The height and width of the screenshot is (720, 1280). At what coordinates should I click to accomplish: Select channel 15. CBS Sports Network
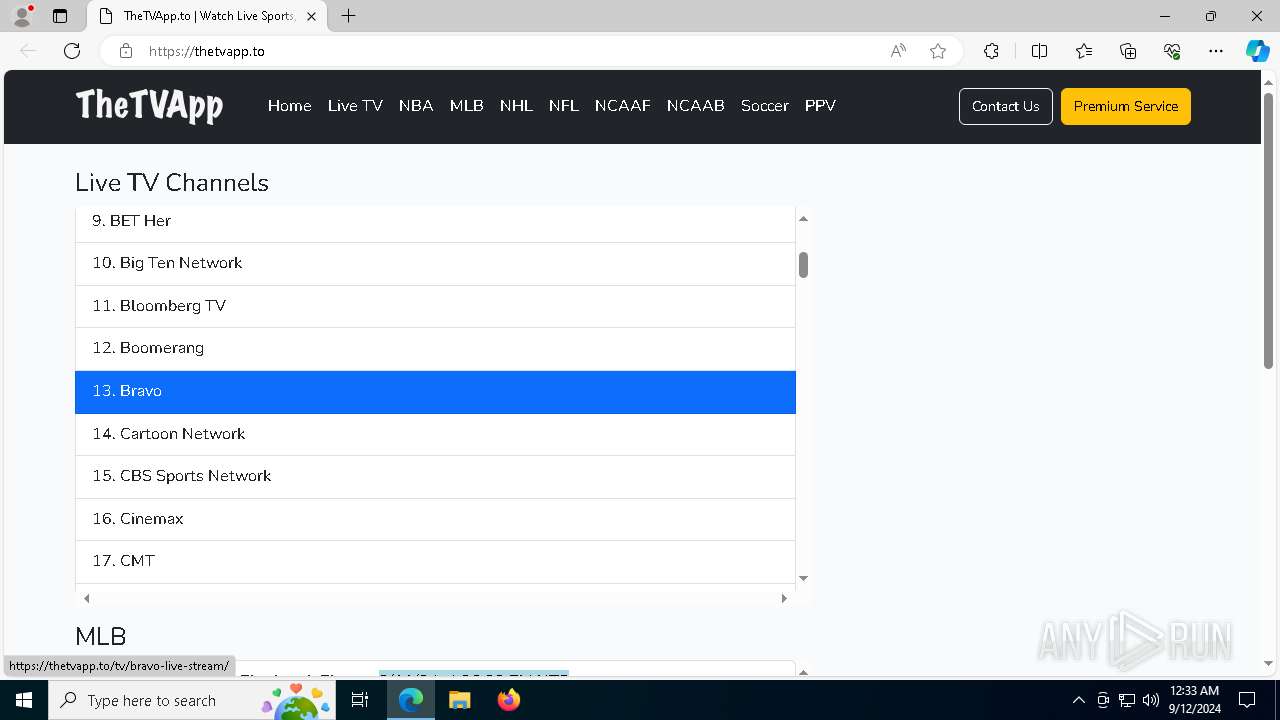click(x=435, y=477)
